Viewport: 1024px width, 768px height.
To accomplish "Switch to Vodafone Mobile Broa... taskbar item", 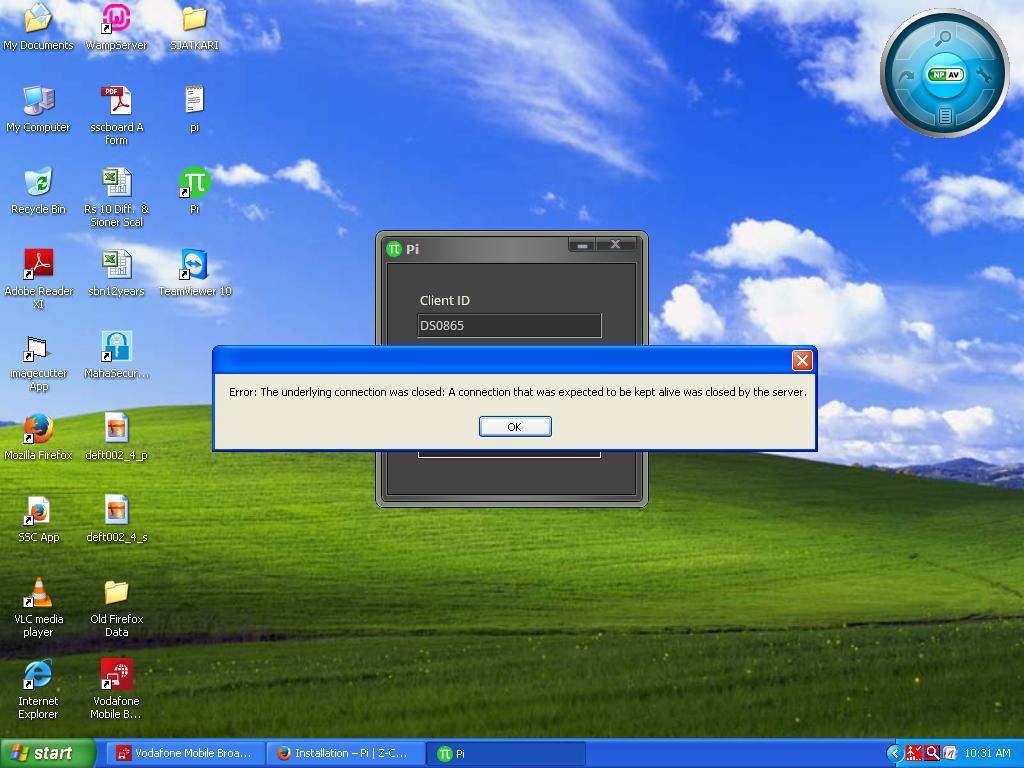I will tap(185, 753).
